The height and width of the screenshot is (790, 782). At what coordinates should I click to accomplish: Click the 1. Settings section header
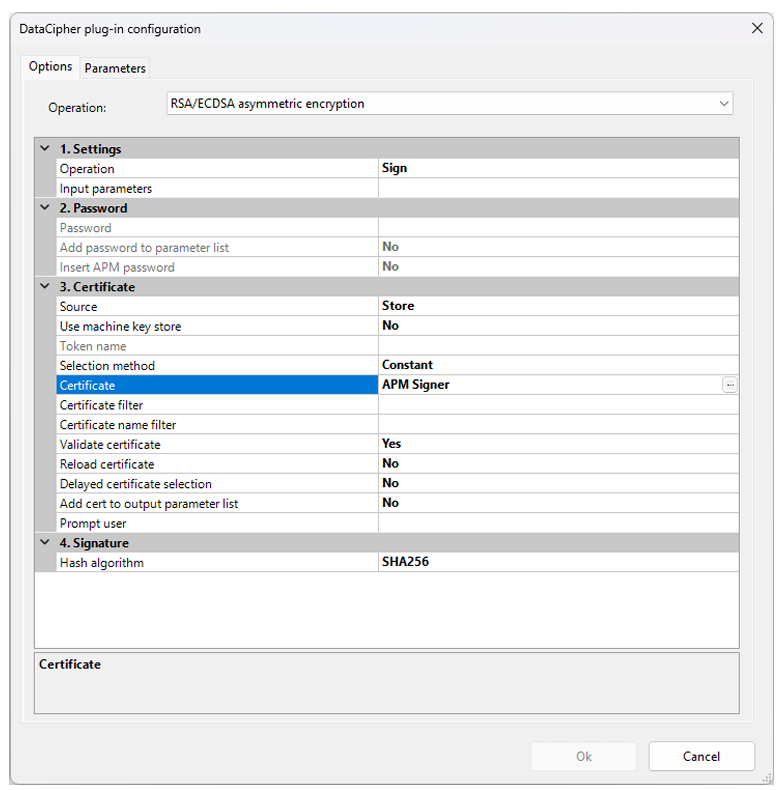[x=387, y=149]
